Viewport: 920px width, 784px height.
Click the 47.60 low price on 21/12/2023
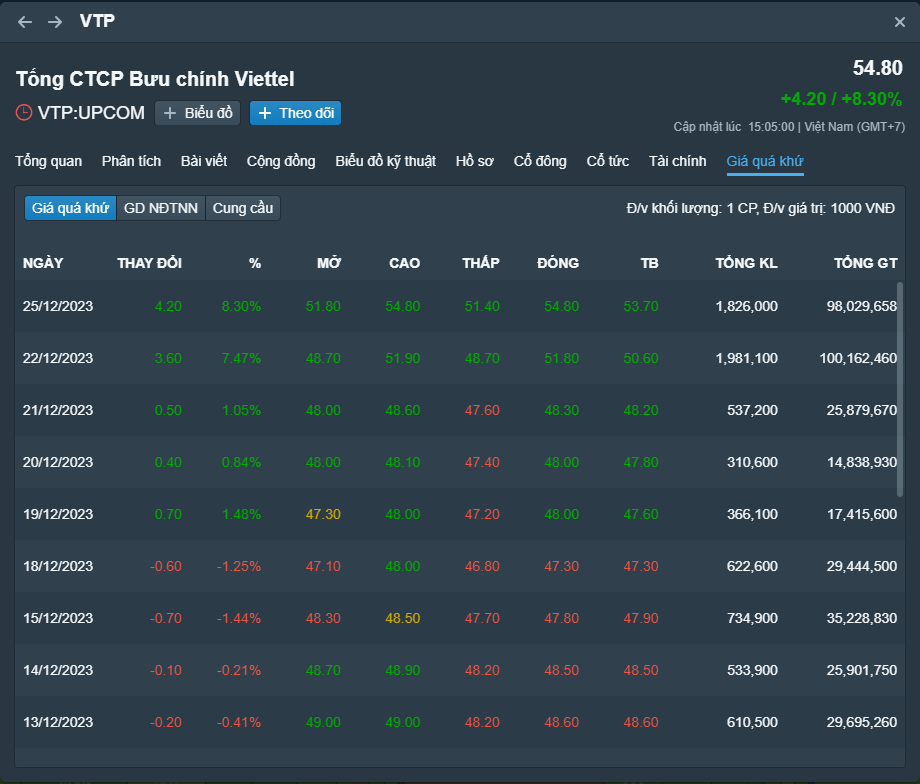(x=482, y=410)
